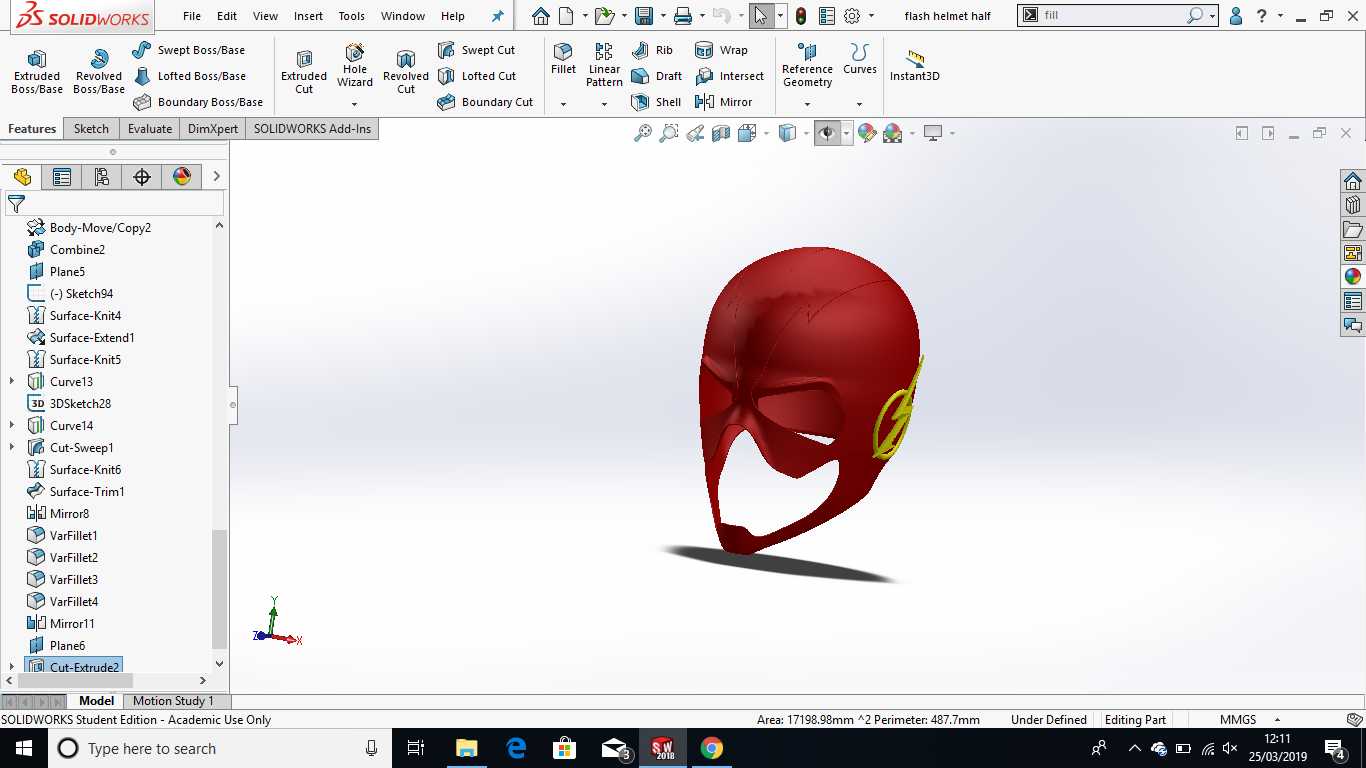Switch to the Sketch tab
Viewport: 1366px width, 768px height.
pos(91,128)
